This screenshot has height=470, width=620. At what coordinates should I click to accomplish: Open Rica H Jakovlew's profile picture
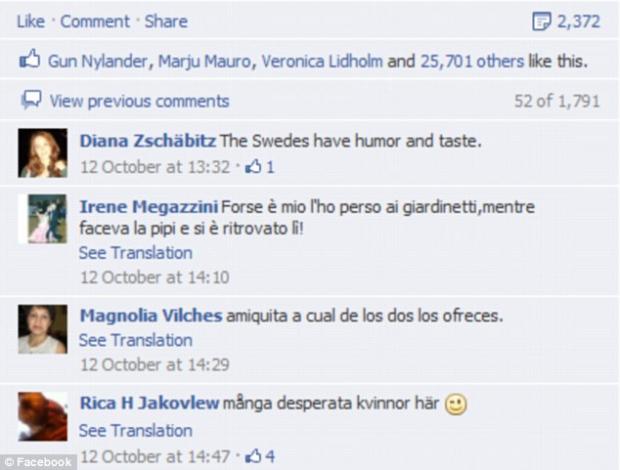tap(43, 416)
